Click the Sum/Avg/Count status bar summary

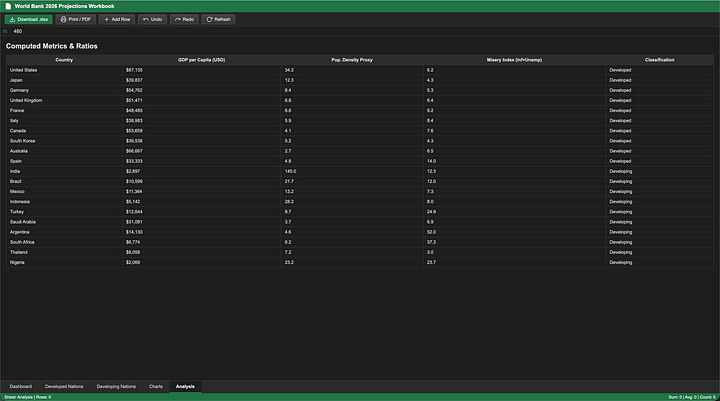[692, 397]
